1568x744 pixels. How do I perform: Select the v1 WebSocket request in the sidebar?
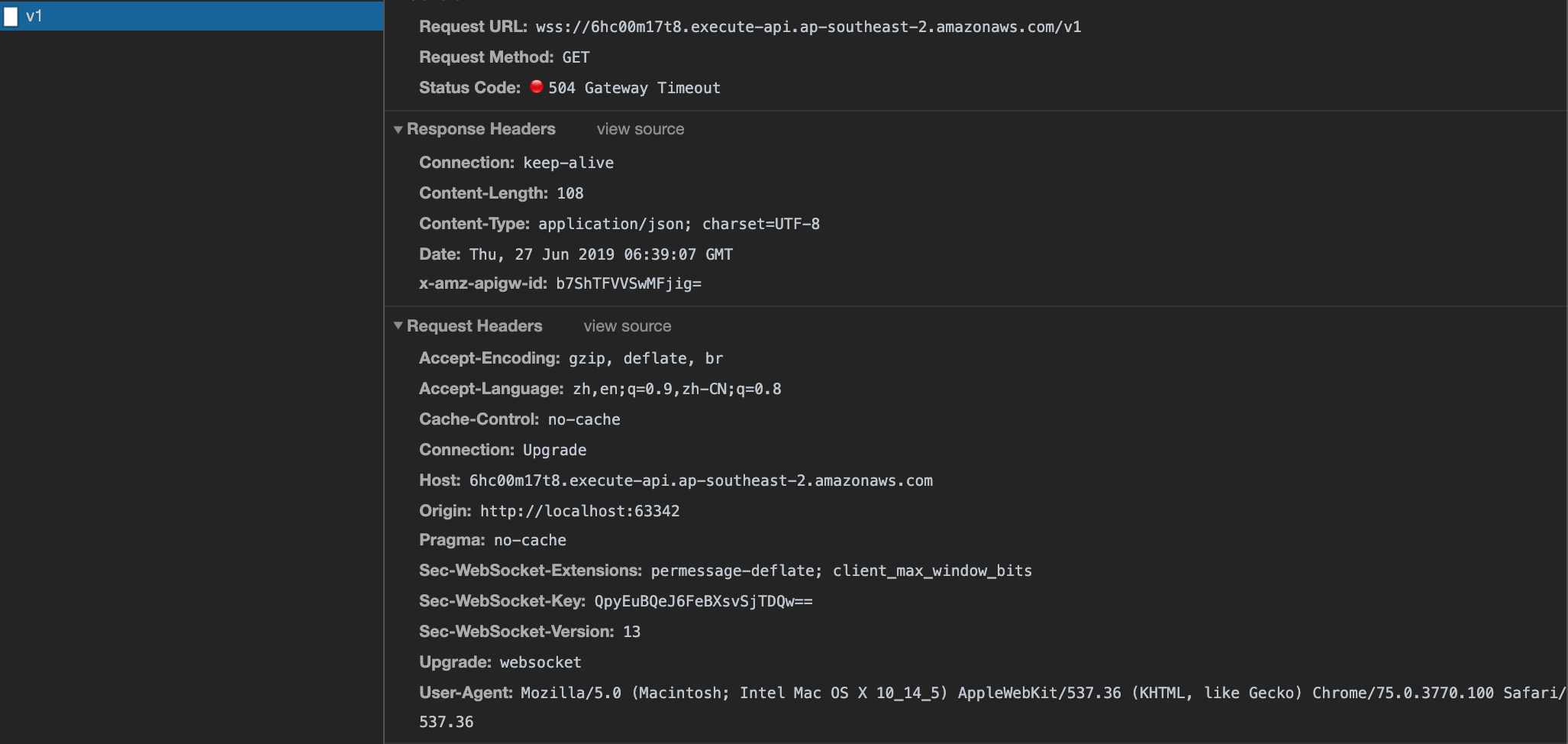click(x=31, y=14)
